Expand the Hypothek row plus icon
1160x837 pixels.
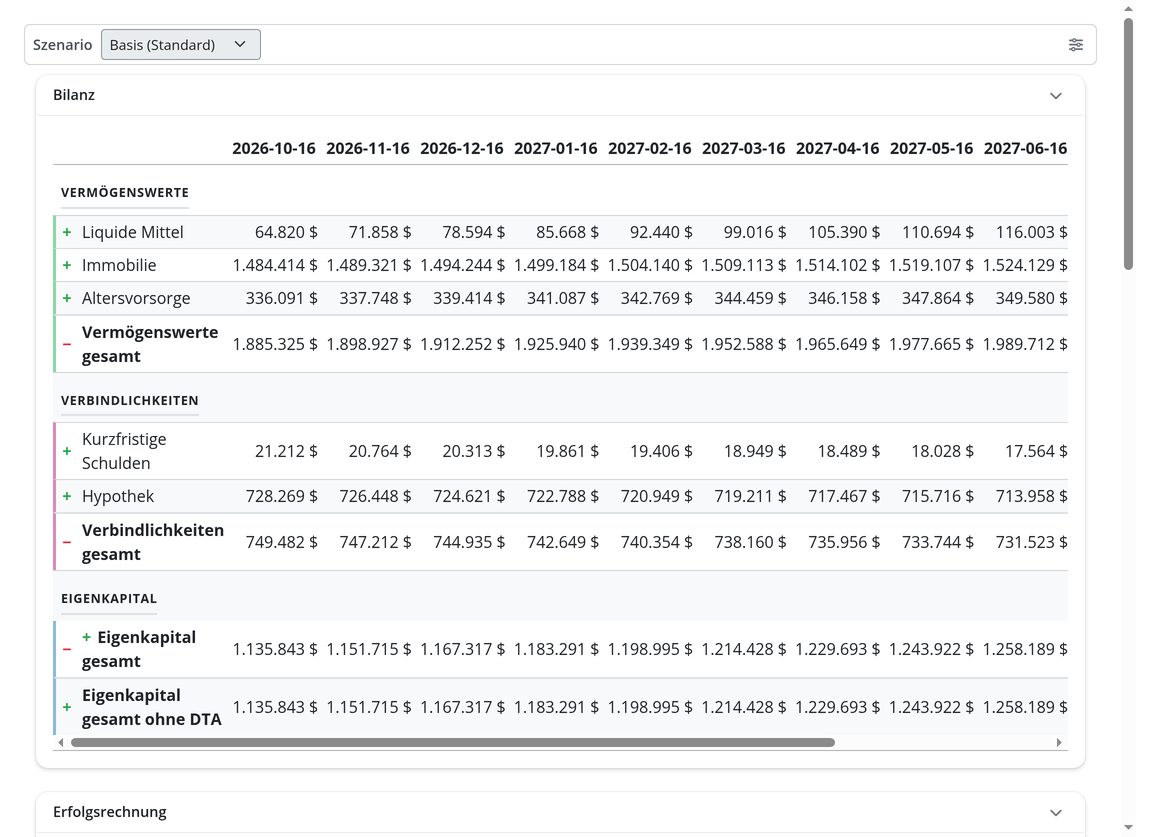point(67,496)
